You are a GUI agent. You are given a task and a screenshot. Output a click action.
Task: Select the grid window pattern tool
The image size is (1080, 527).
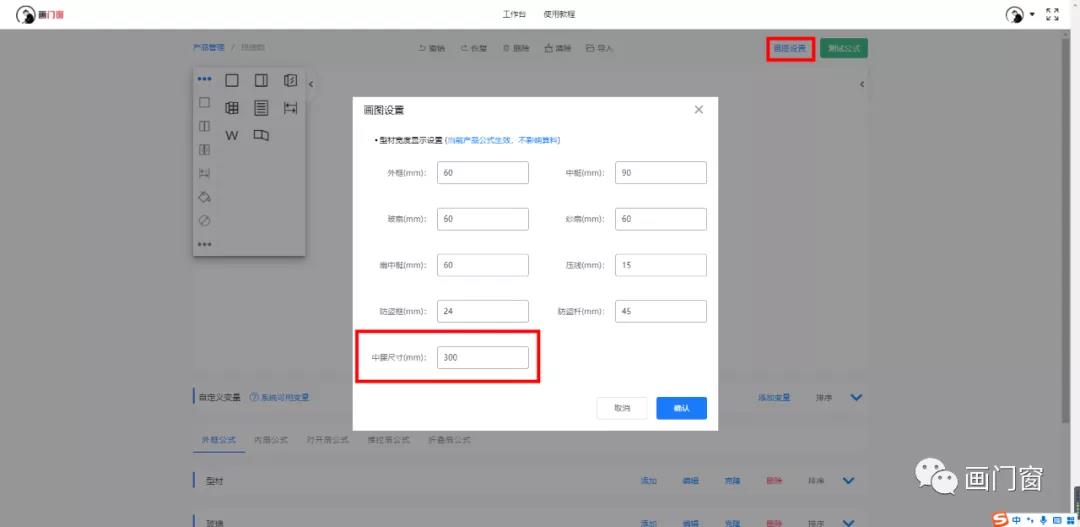click(232, 108)
